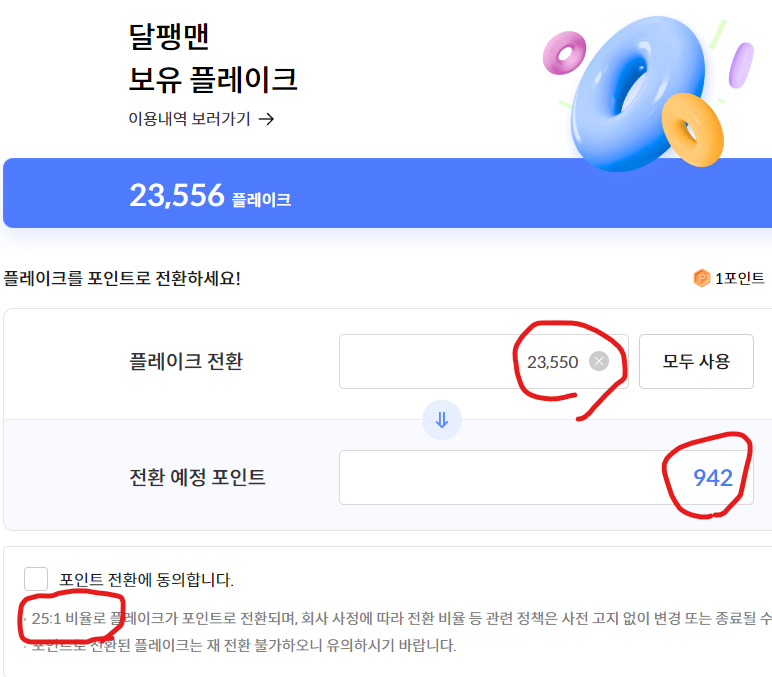Click the 전환 예정 포인트 output field
This screenshot has height=677, width=772.
click(x=500, y=478)
